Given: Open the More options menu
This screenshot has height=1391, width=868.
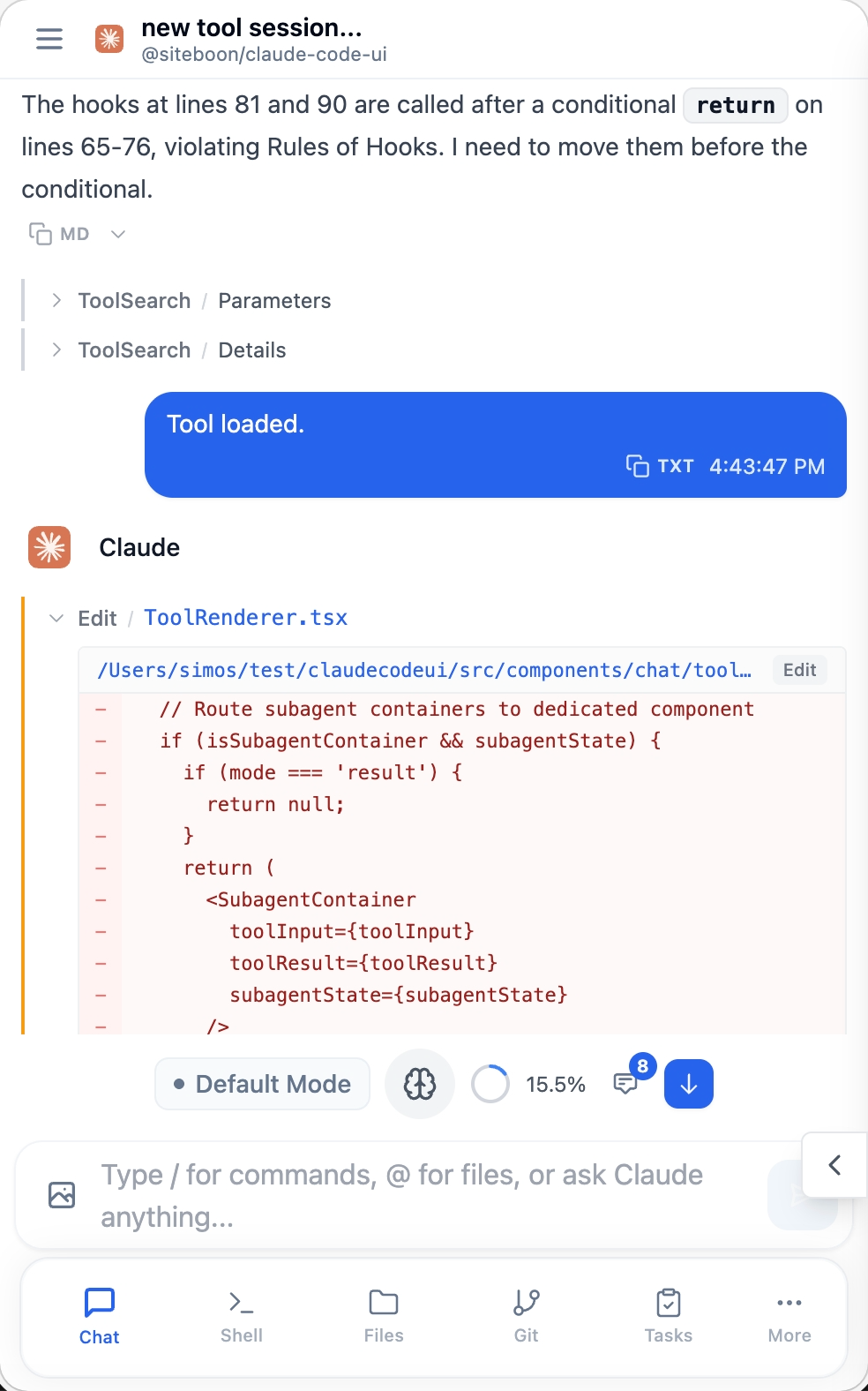Looking at the screenshot, I should point(788,1317).
